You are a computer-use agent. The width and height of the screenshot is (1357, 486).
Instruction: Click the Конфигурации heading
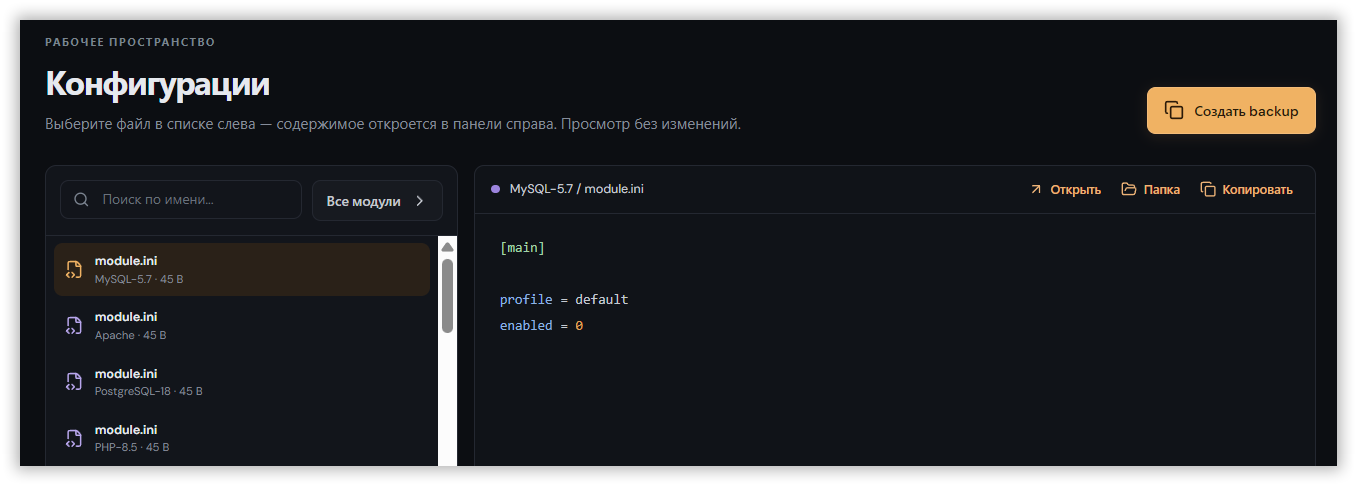pyautogui.click(x=157, y=83)
